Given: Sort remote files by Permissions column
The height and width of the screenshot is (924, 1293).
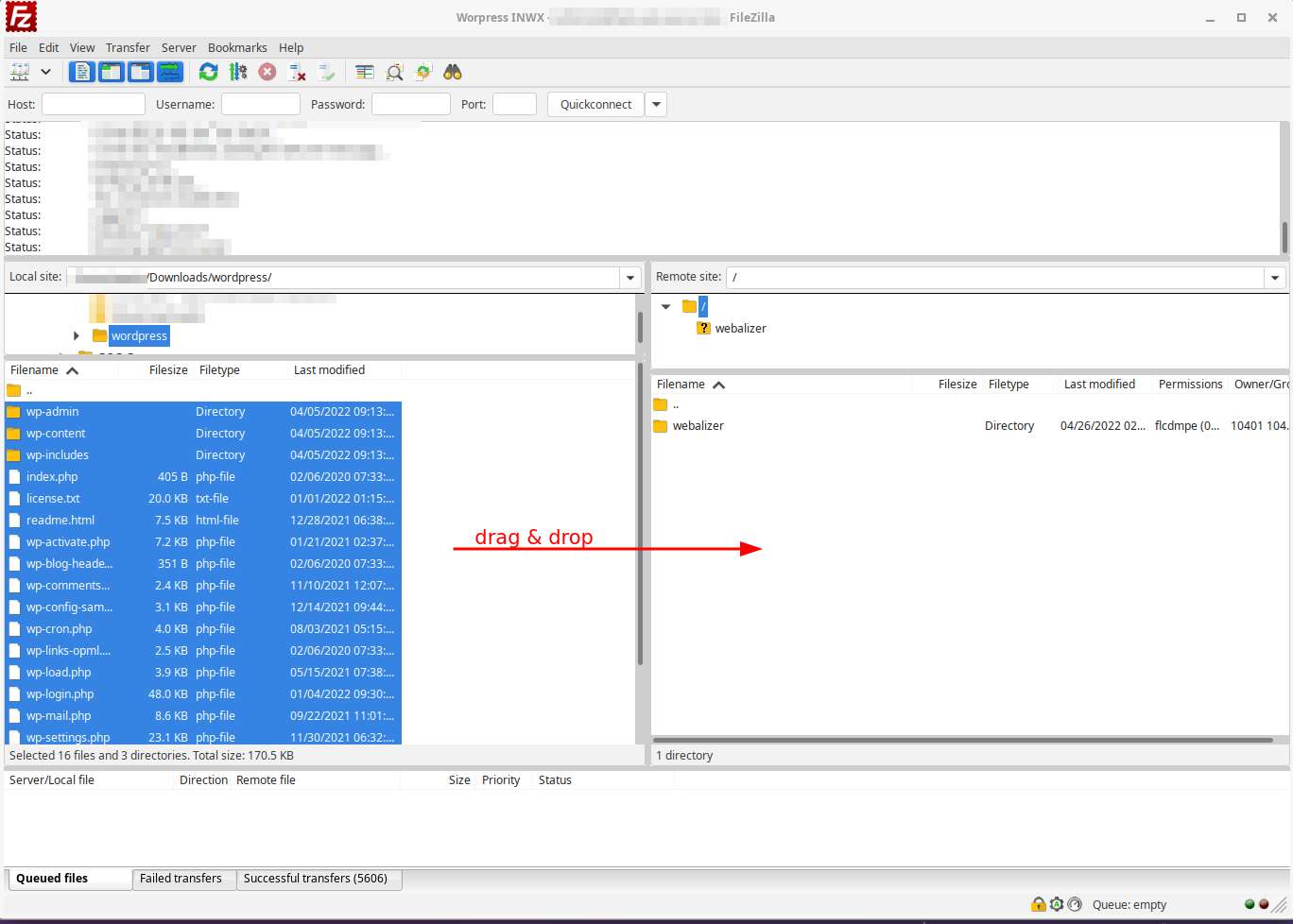Looking at the screenshot, I should coord(1190,385).
